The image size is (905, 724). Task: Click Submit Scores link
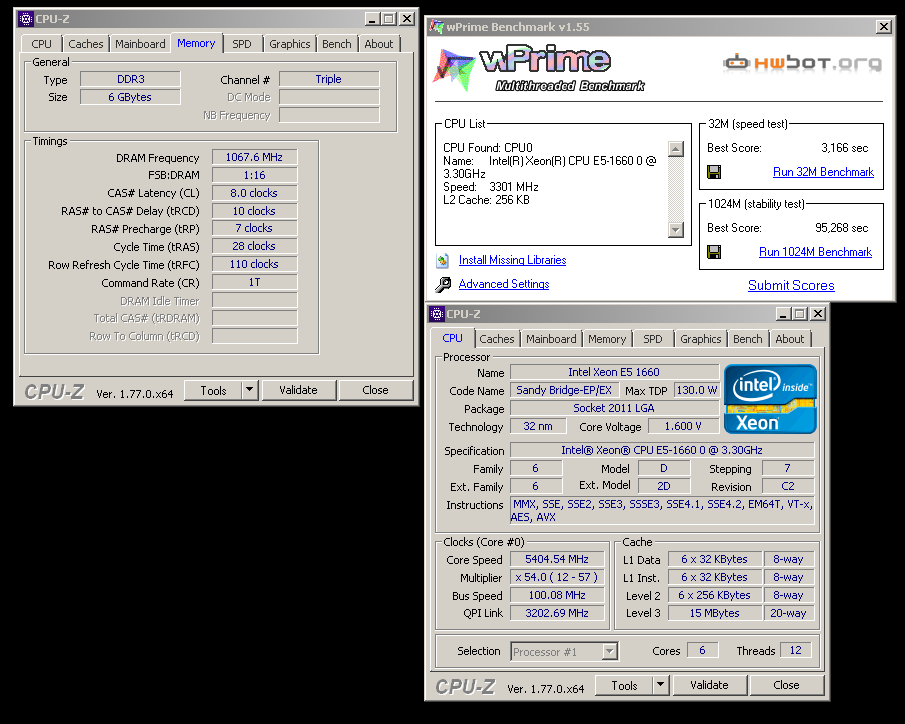click(791, 285)
